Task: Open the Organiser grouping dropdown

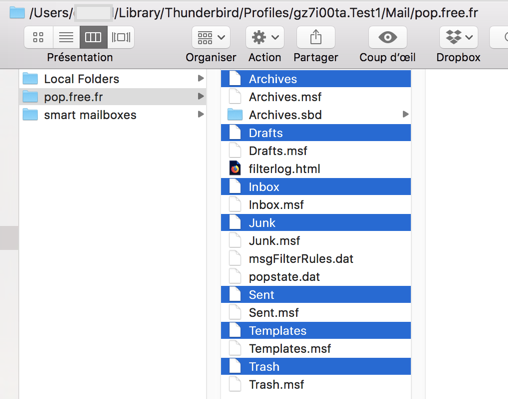Action: pyautogui.click(x=211, y=37)
